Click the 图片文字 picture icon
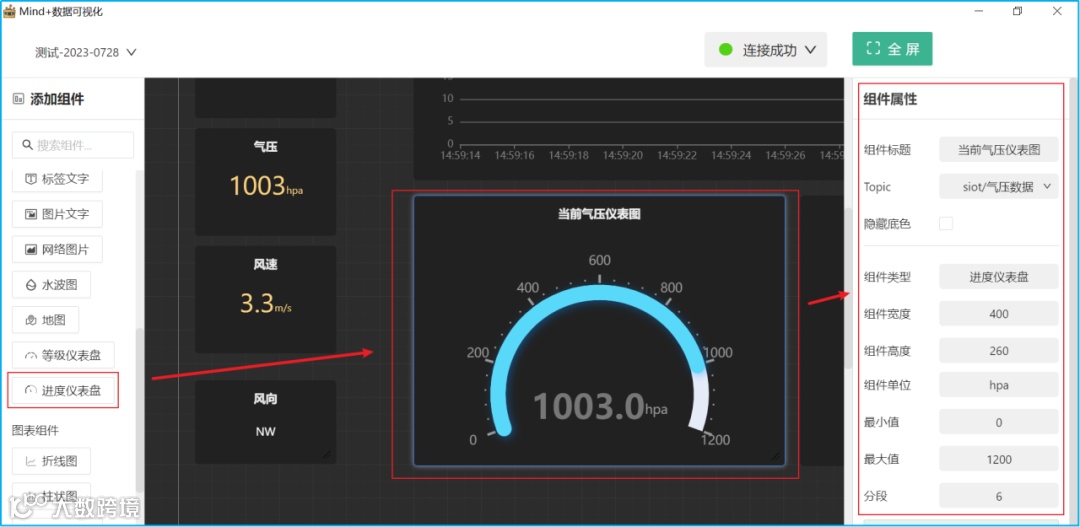Image resolution: width=1080 pixels, height=527 pixels. (x=30, y=214)
